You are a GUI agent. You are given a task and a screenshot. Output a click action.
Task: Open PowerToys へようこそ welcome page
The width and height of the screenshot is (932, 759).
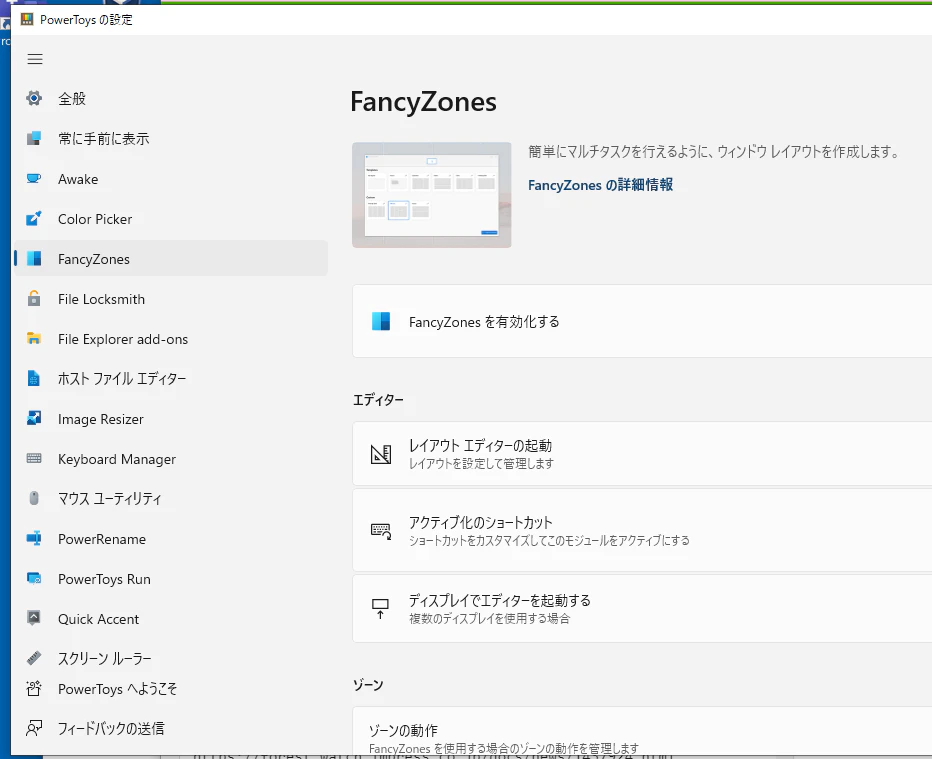pos(171,688)
